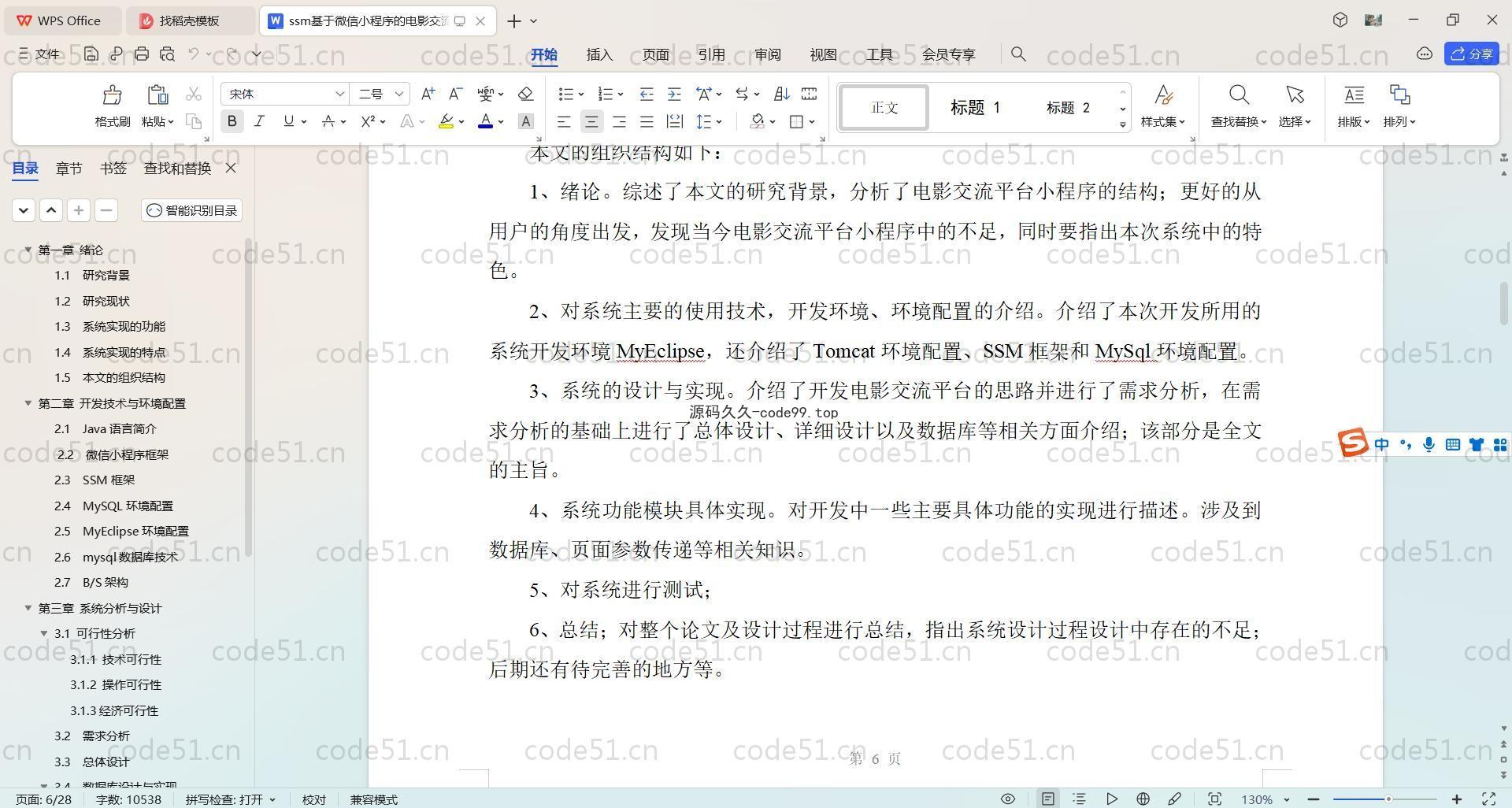Click the zoom in plus button
The width and height of the screenshot is (1512, 808).
(1457, 799)
